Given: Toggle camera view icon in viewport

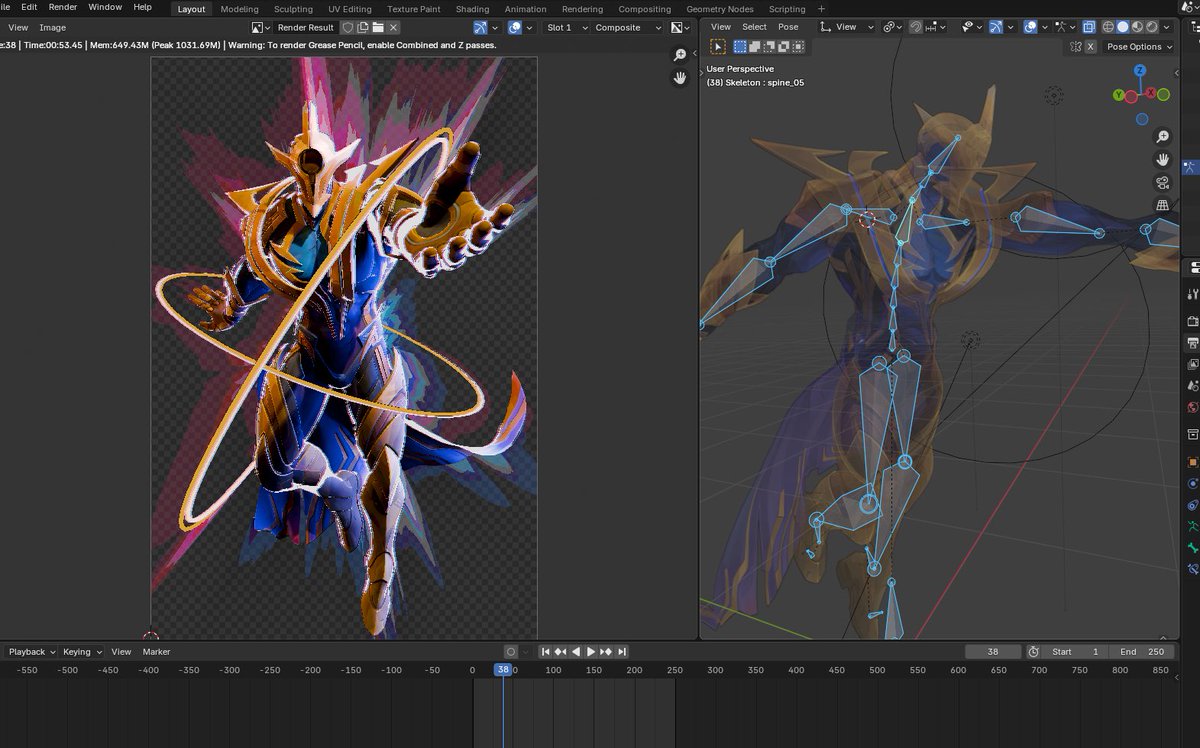Looking at the screenshot, I should 1162,182.
